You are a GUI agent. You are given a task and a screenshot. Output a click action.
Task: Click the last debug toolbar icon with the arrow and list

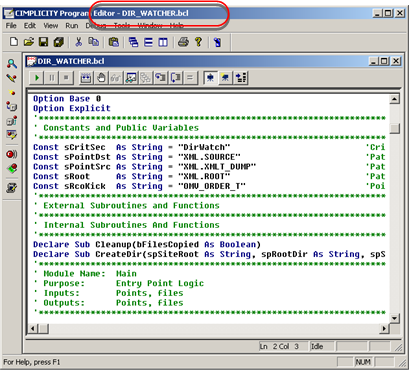click(x=241, y=78)
